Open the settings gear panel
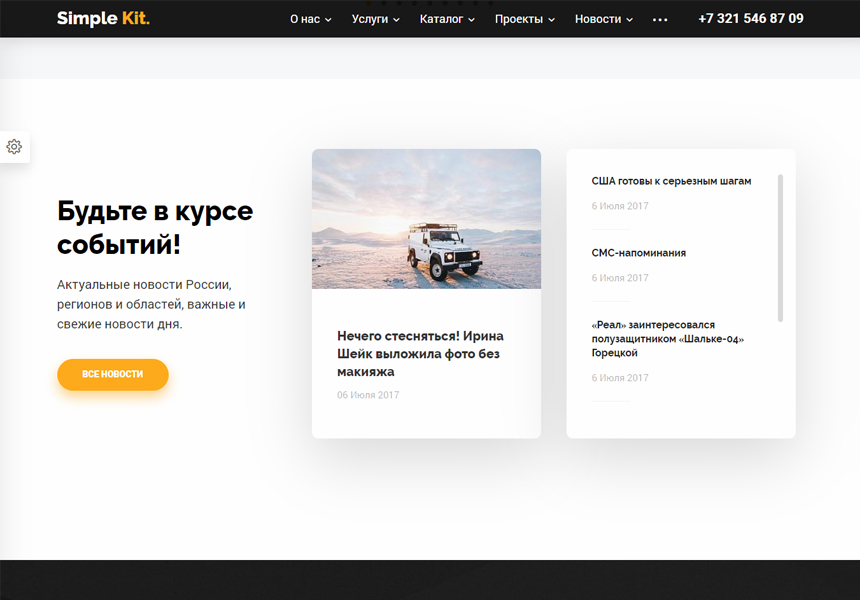Screen dimensions: 860x600 14,146
